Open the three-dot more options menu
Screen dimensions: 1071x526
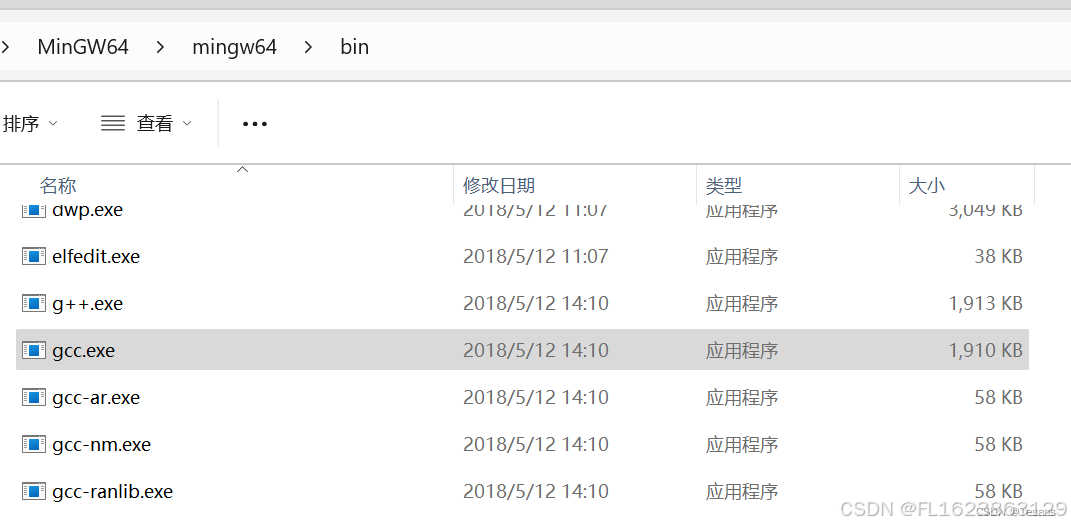pos(255,124)
